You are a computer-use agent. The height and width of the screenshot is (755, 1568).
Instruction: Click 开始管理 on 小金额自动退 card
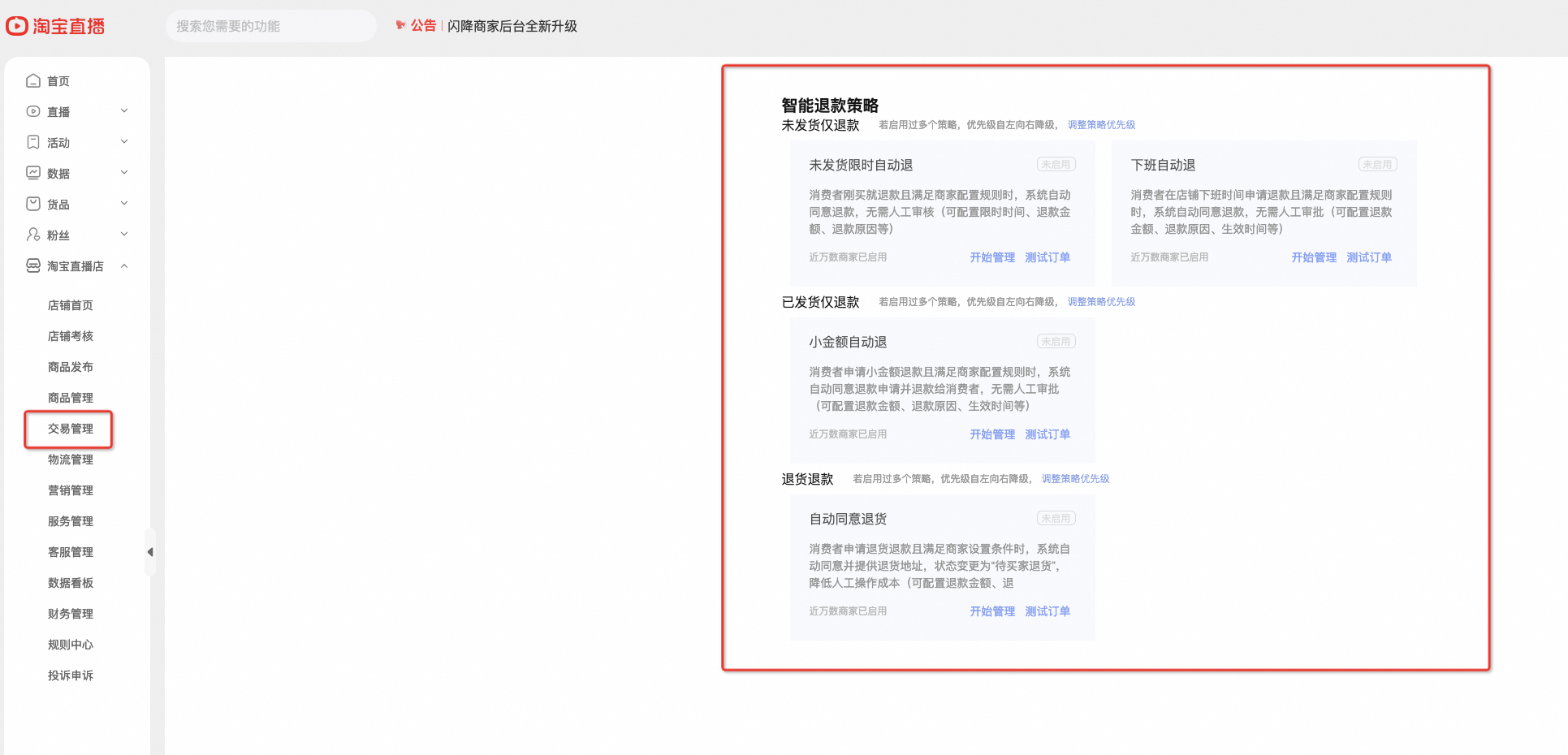pyautogui.click(x=992, y=434)
